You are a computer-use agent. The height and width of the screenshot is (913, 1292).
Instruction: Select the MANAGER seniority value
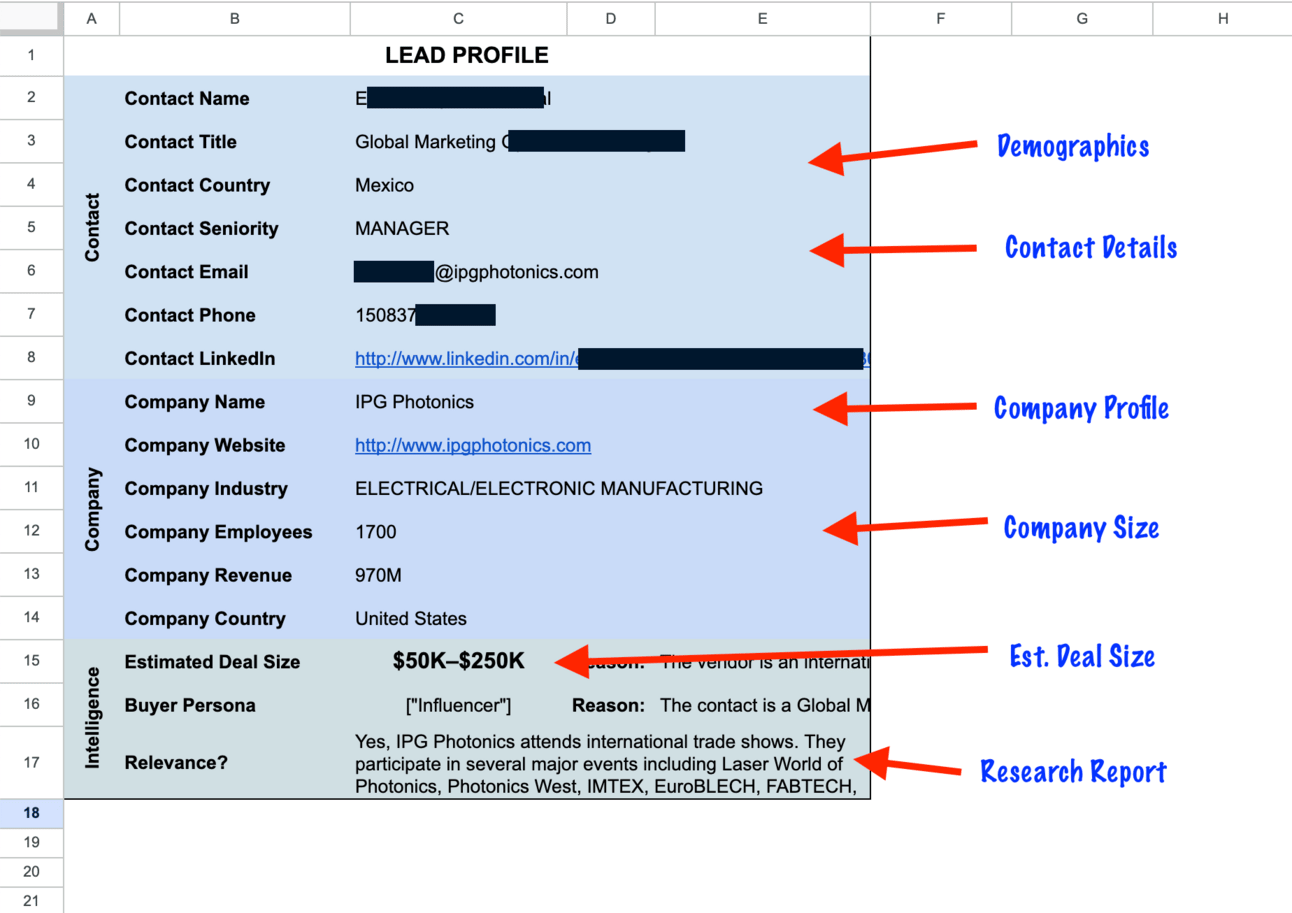402,229
